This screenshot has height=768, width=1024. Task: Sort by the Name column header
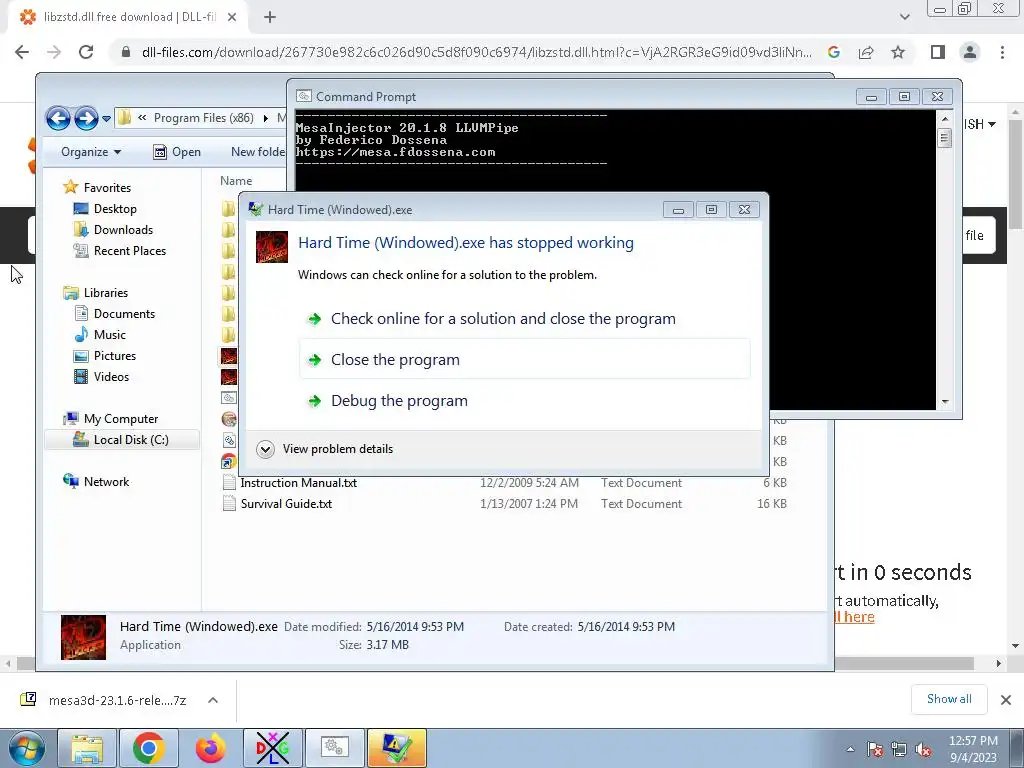(x=236, y=181)
